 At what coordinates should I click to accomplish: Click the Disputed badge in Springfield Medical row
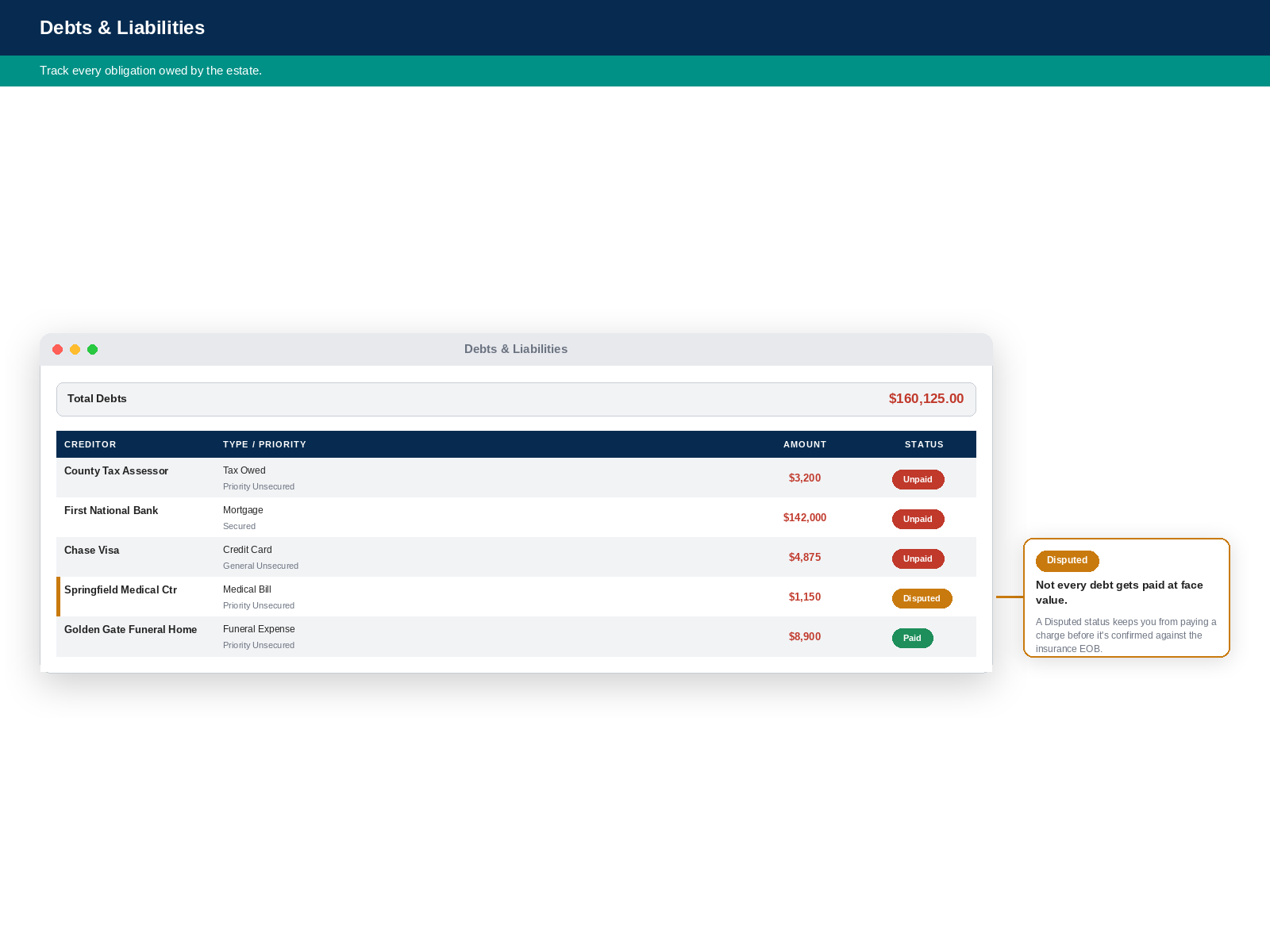click(x=922, y=598)
